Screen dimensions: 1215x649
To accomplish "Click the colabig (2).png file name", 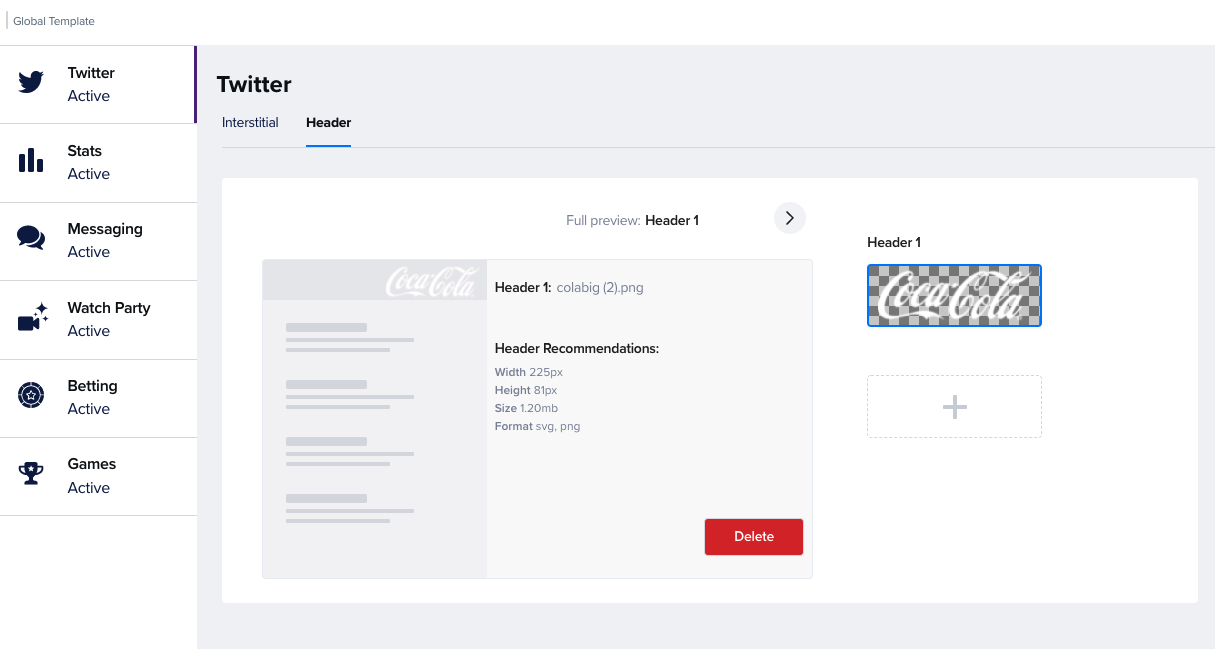I will pyautogui.click(x=600, y=287).
